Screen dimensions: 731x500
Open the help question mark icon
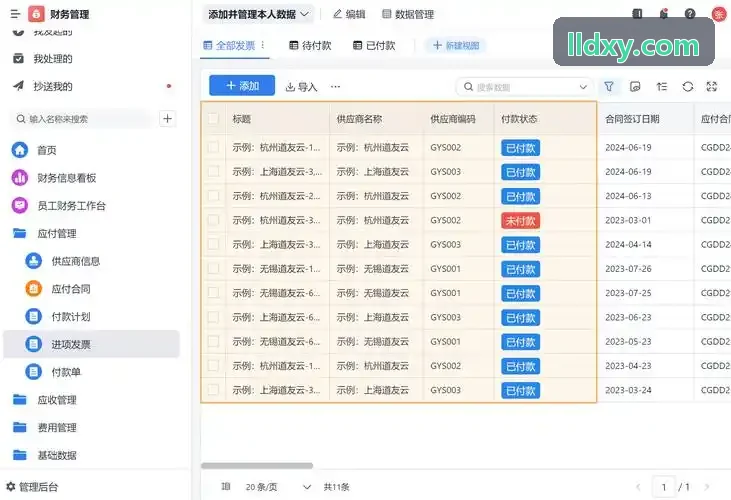(690, 14)
